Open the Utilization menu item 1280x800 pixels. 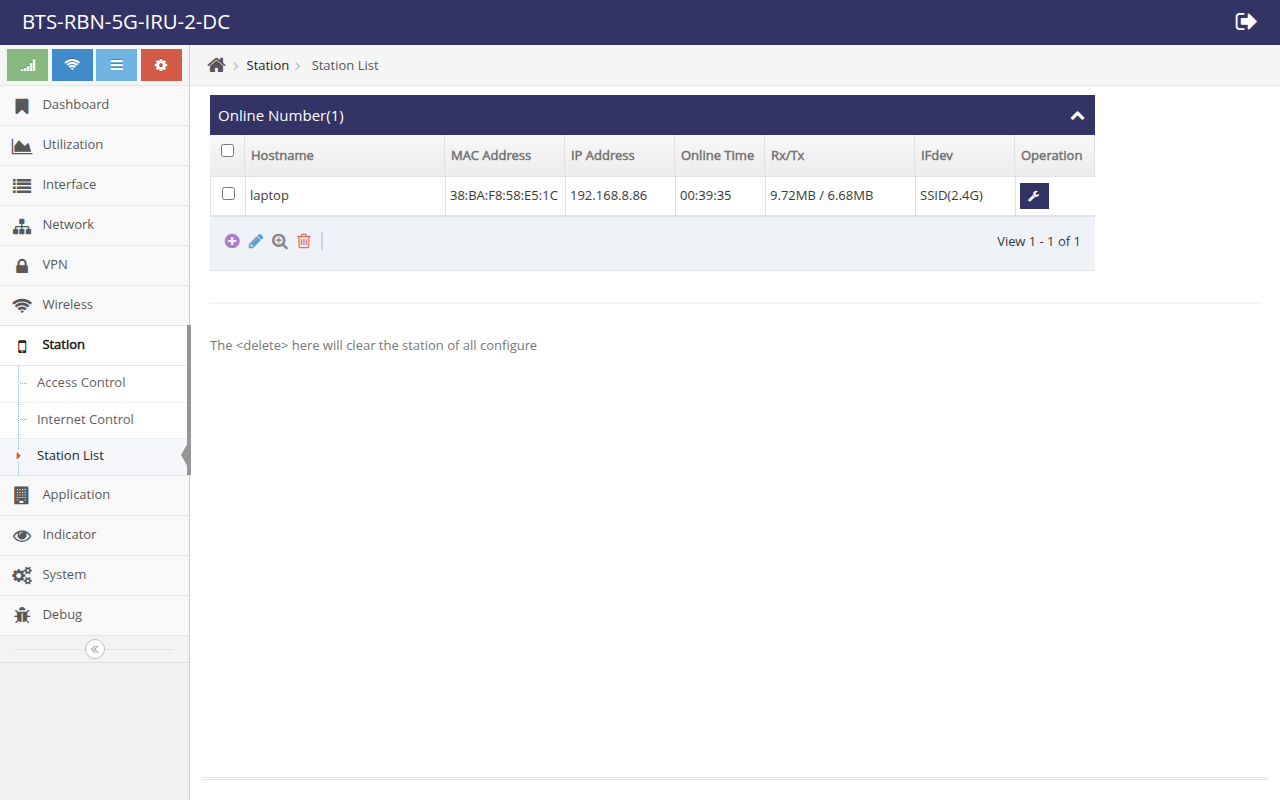click(94, 145)
